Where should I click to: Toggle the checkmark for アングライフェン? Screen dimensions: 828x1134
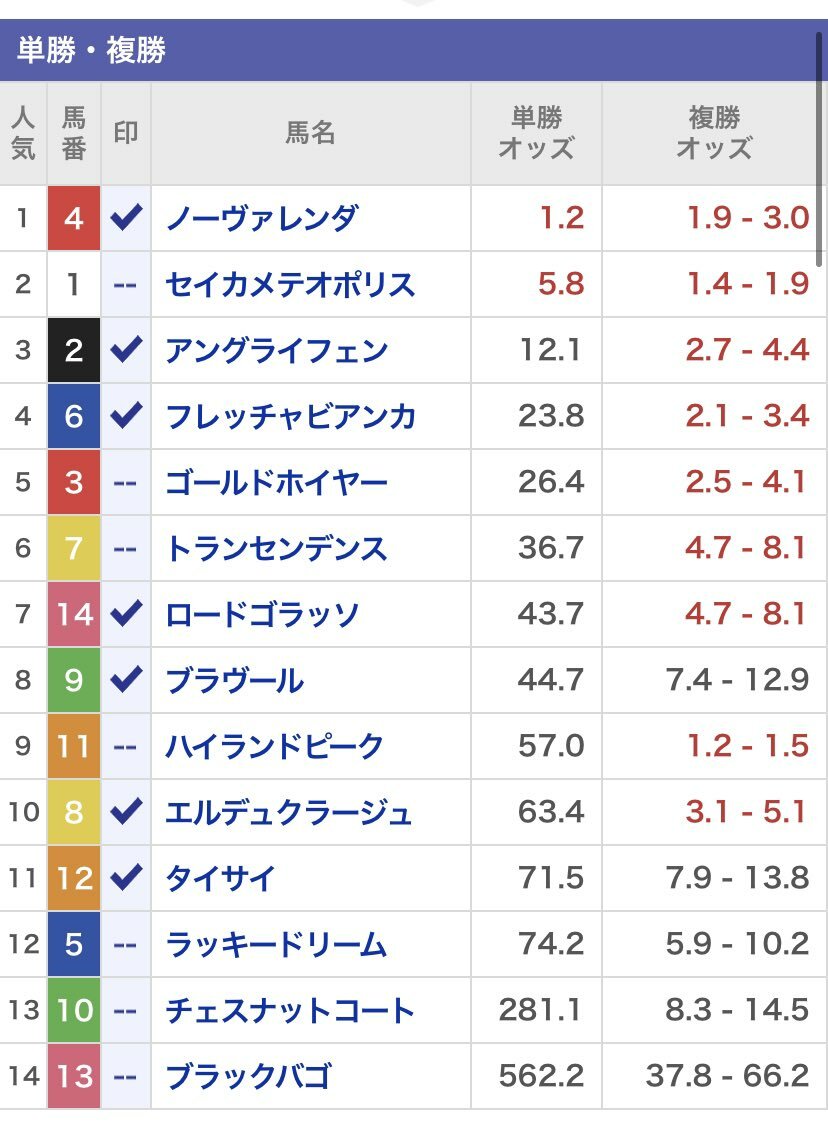click(x=126, y=350)
